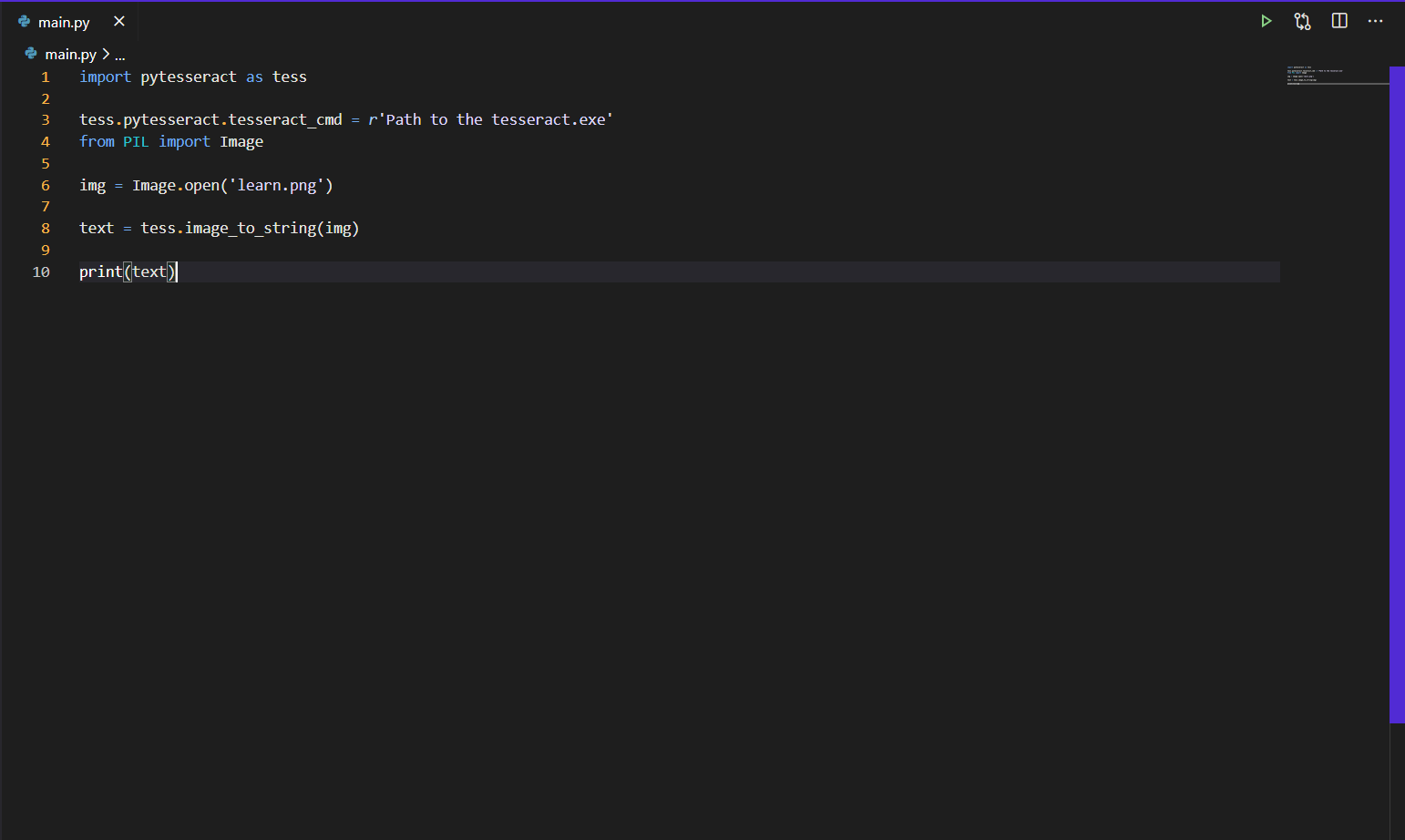This screenshot has height=840, width=1405.
Task: Click main.py in the breadcrumb bar
Action: click(x=71, y=55)
